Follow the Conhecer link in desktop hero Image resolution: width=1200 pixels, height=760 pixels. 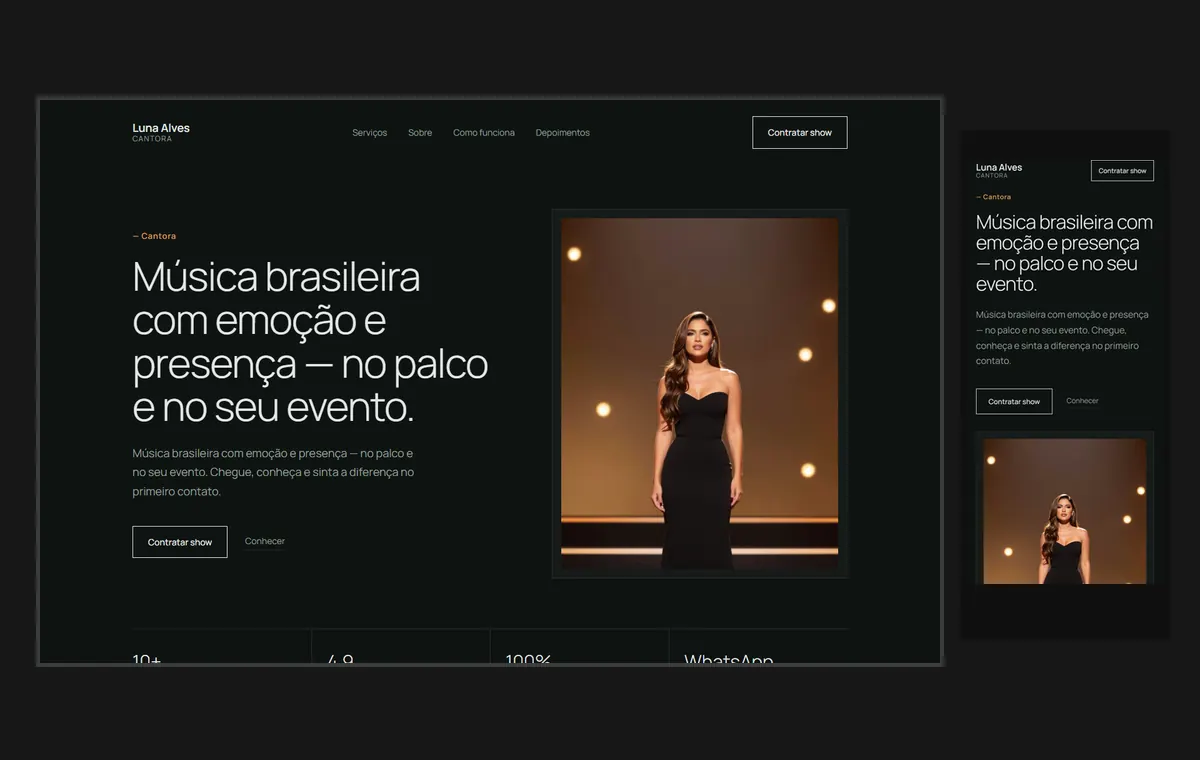(265, 541)
